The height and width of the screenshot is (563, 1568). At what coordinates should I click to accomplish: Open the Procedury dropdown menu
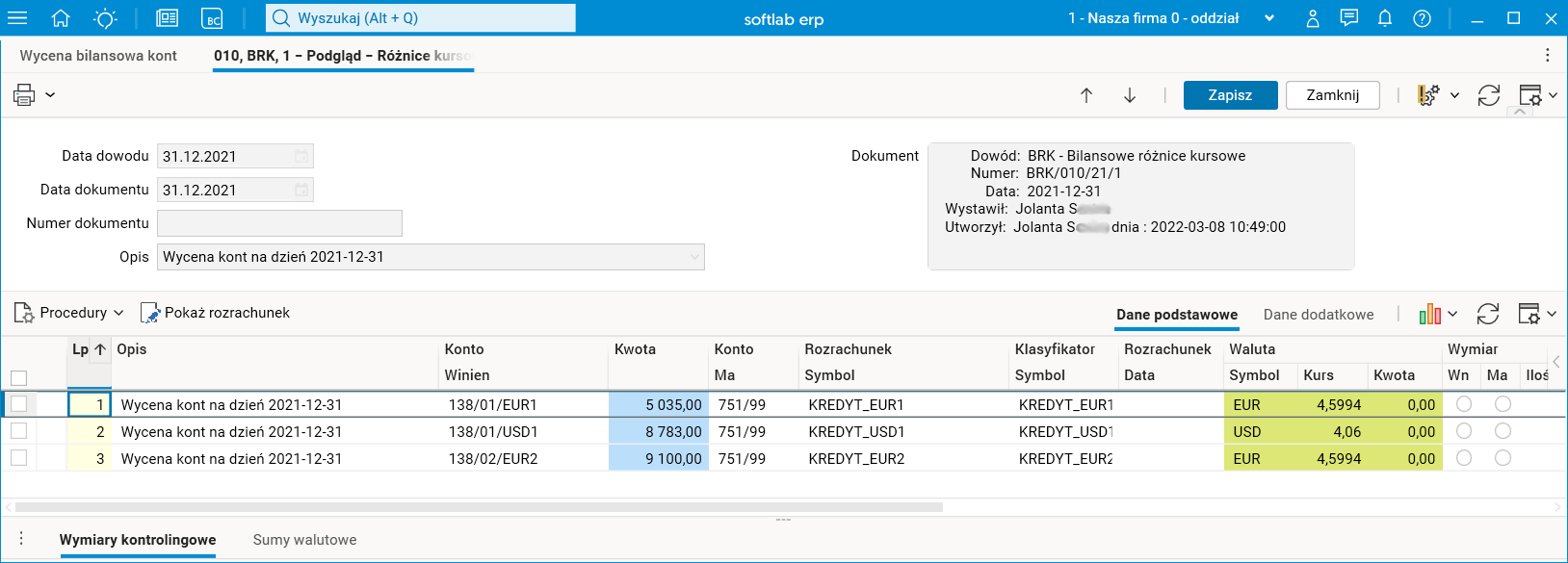pyautogui.click(x=70, y=313)
